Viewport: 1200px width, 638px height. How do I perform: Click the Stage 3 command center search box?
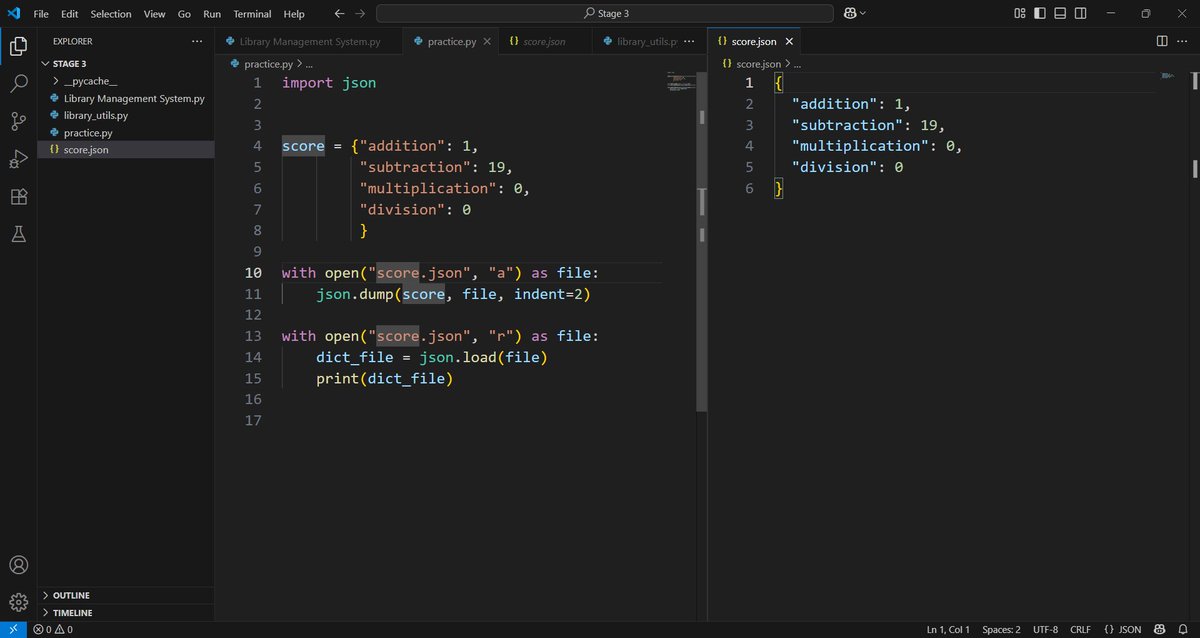tap(604, 14)
